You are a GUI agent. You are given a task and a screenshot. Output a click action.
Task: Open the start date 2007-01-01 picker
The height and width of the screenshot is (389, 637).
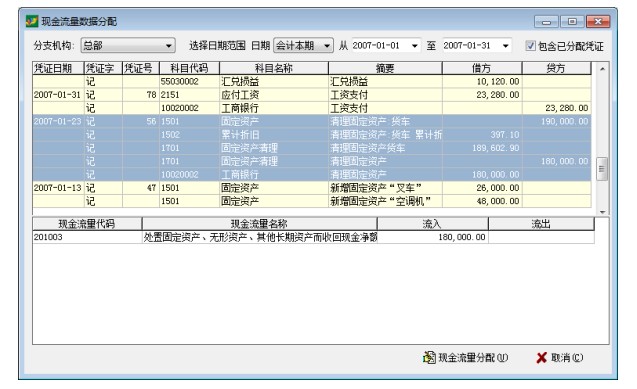pos(414,46)
